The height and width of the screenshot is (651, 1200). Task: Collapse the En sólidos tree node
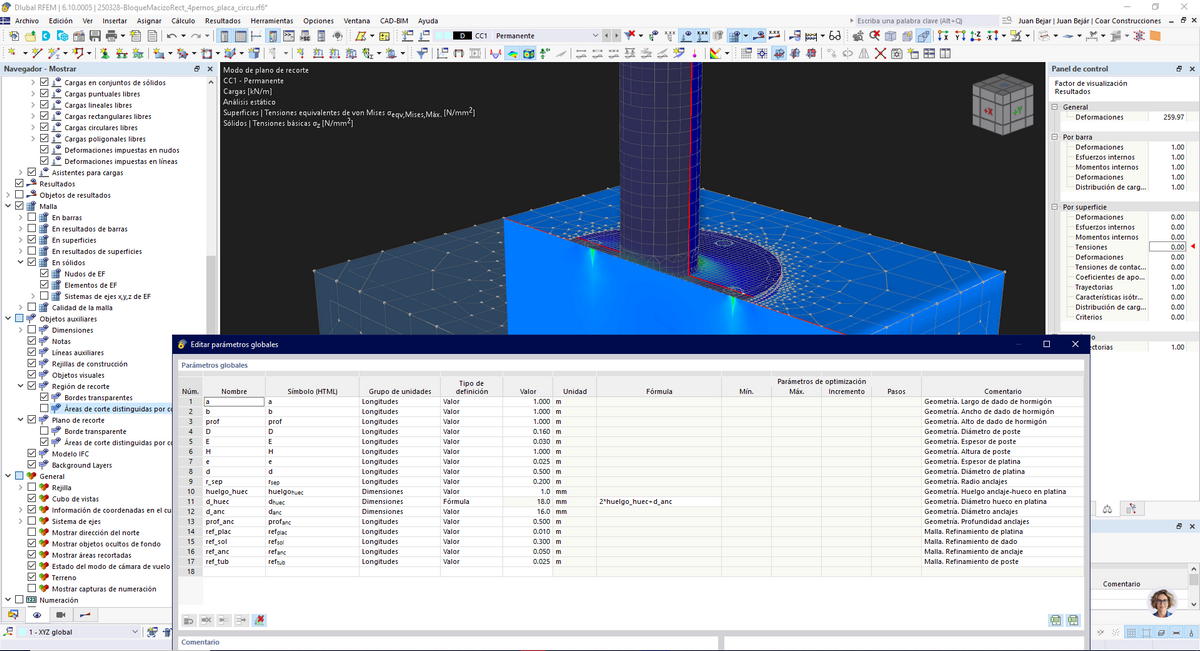click(x=20, y=263)
